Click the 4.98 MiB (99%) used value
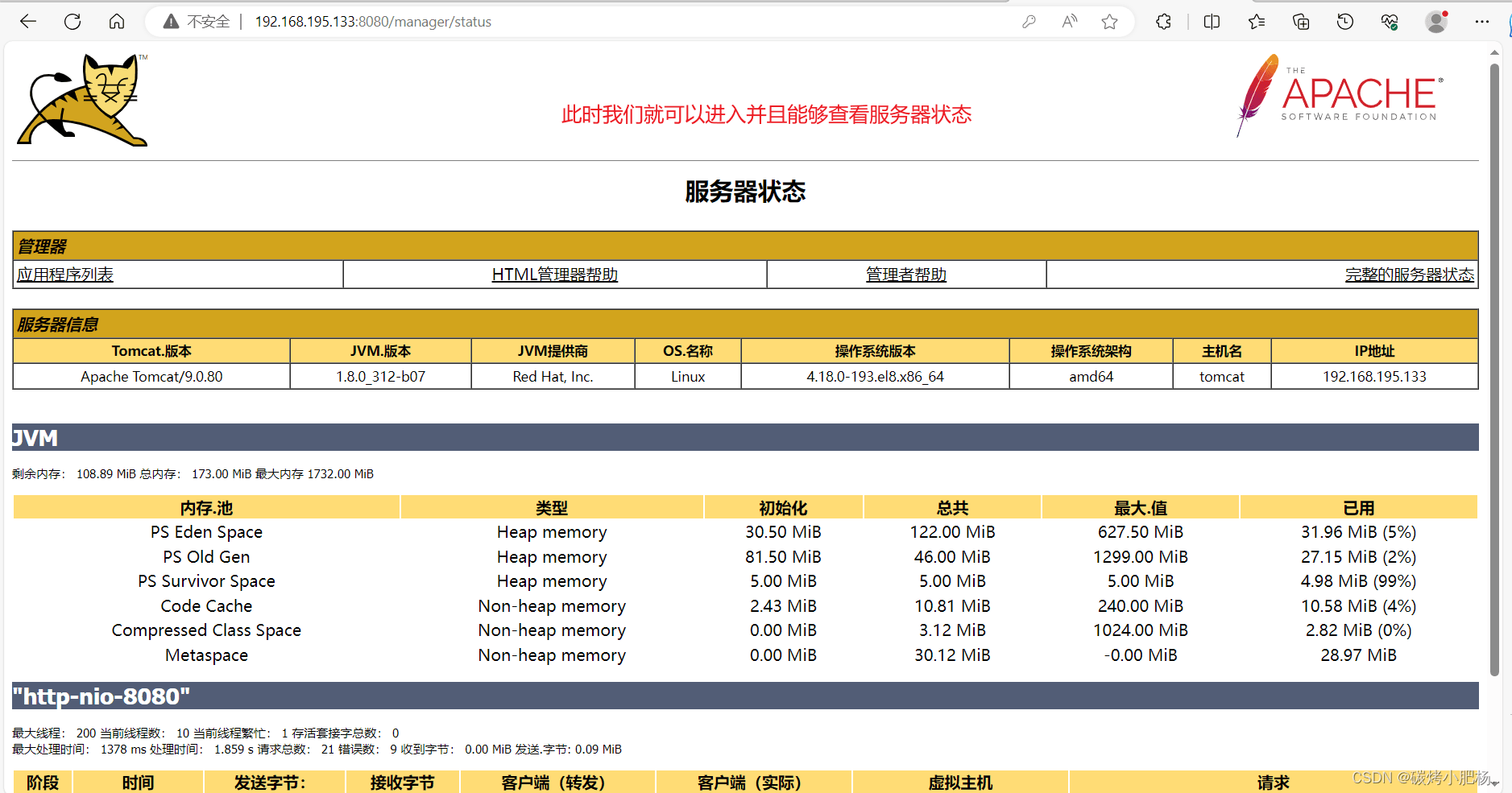This screenshot has height=793, width=1512. [x=1359, y=581]
